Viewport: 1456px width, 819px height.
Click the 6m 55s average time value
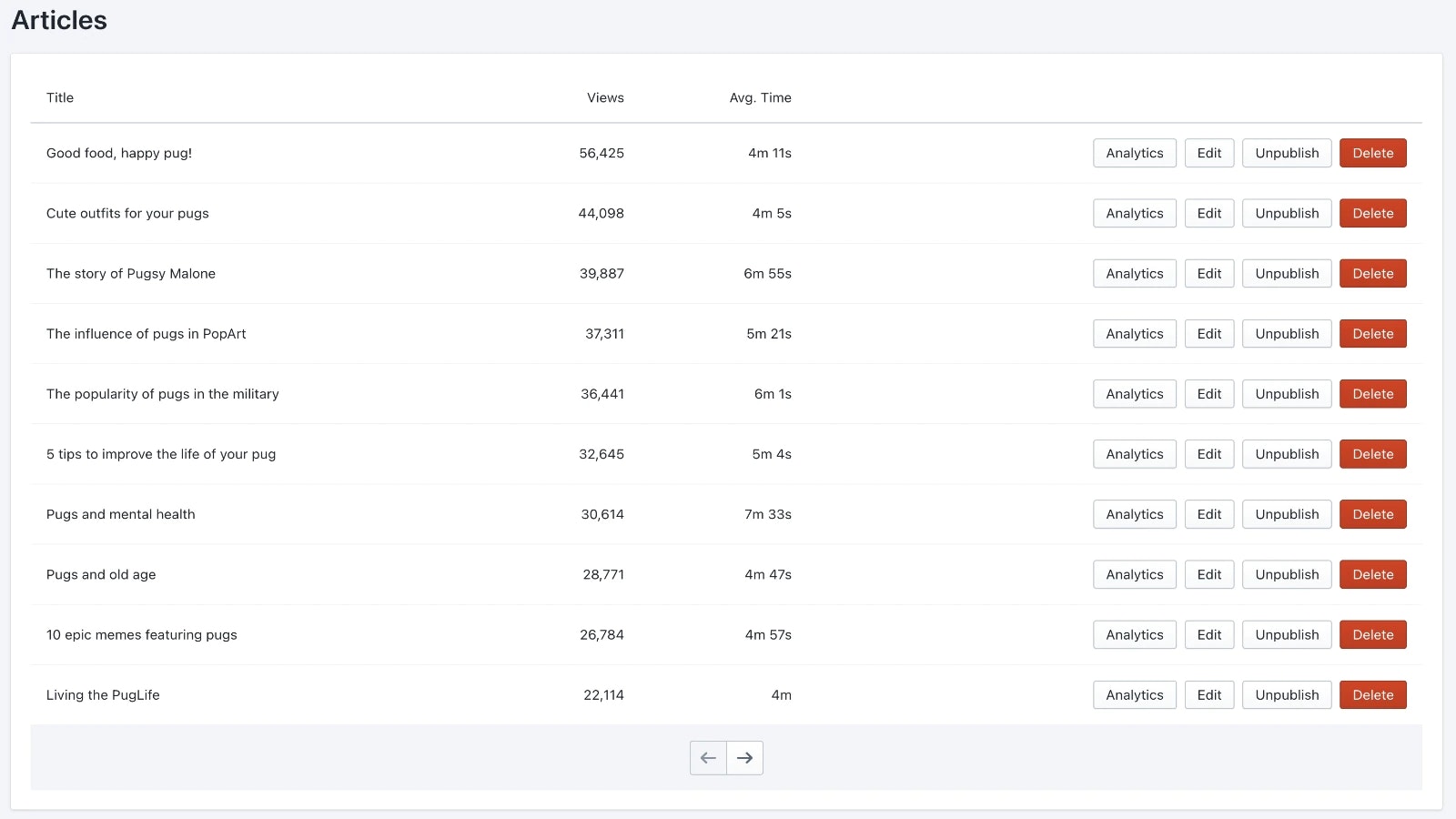767,273
